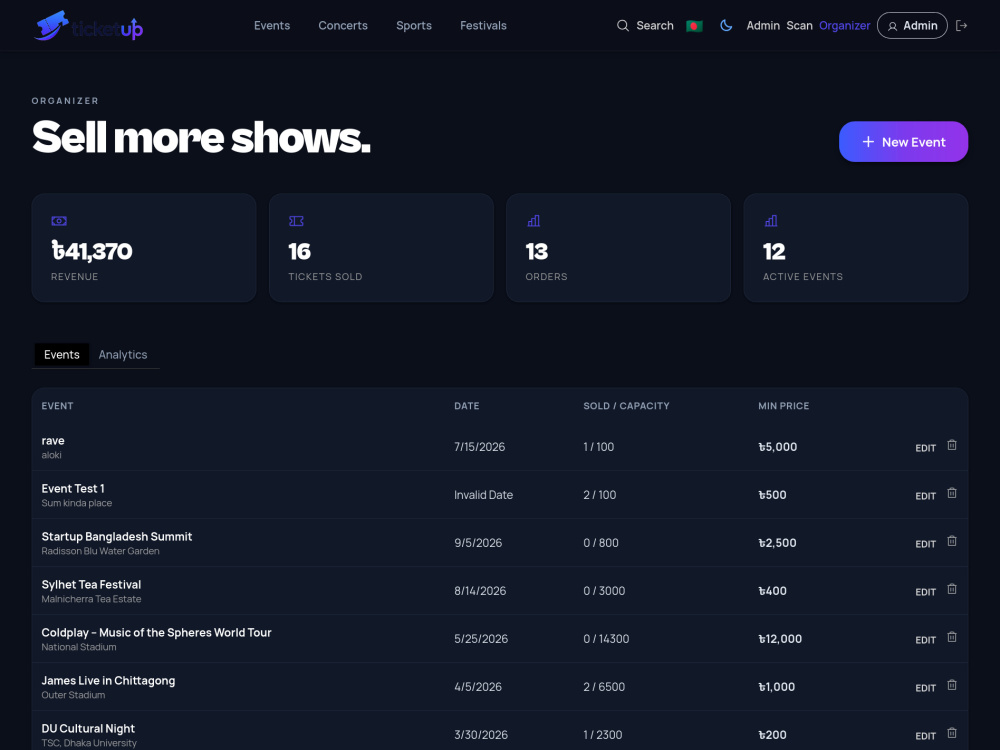This screenshot has width=1000, height=750.
Task: Click the 7/15/2026 date cell
Action: (480, 447)
